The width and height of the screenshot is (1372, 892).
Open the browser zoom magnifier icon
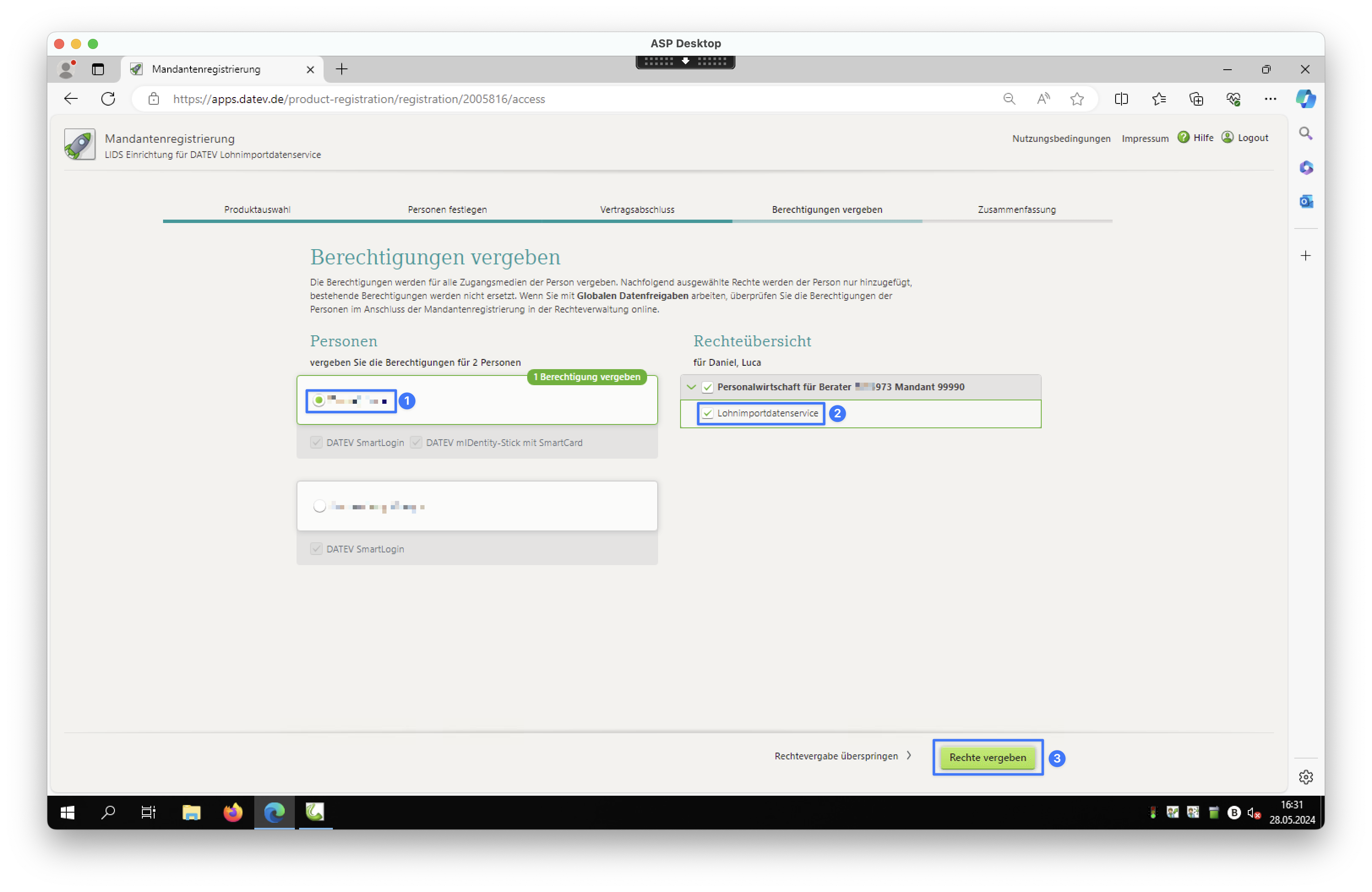click(x=1009, y=99)
